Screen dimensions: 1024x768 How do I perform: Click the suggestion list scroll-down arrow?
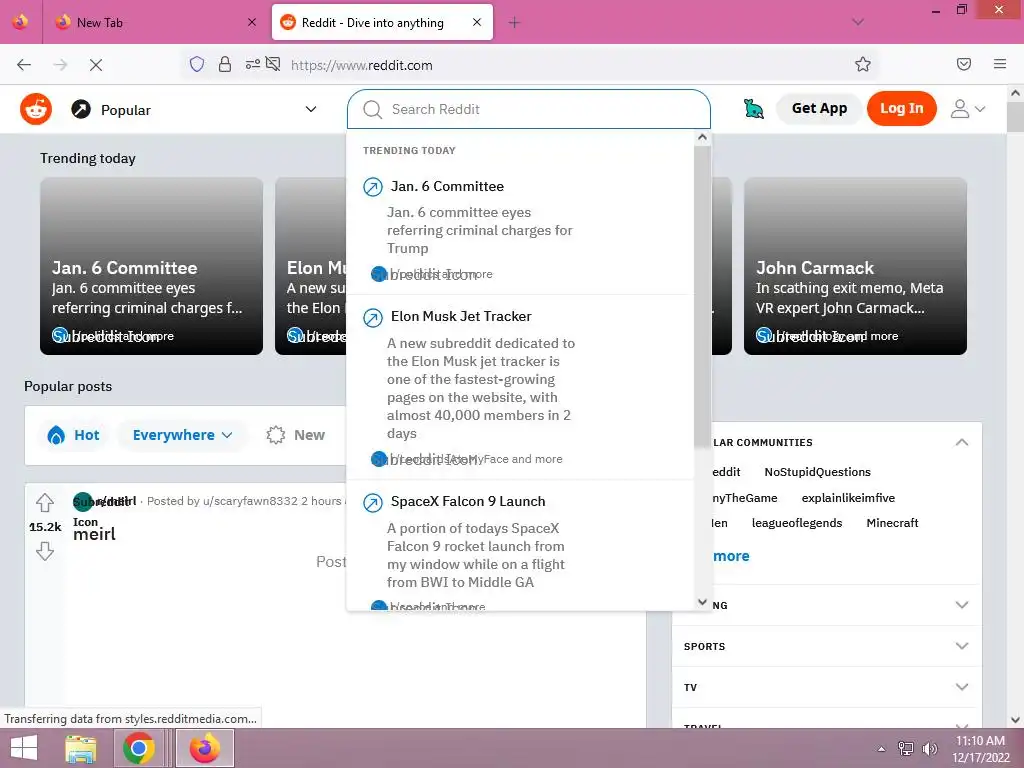point(702,601)
